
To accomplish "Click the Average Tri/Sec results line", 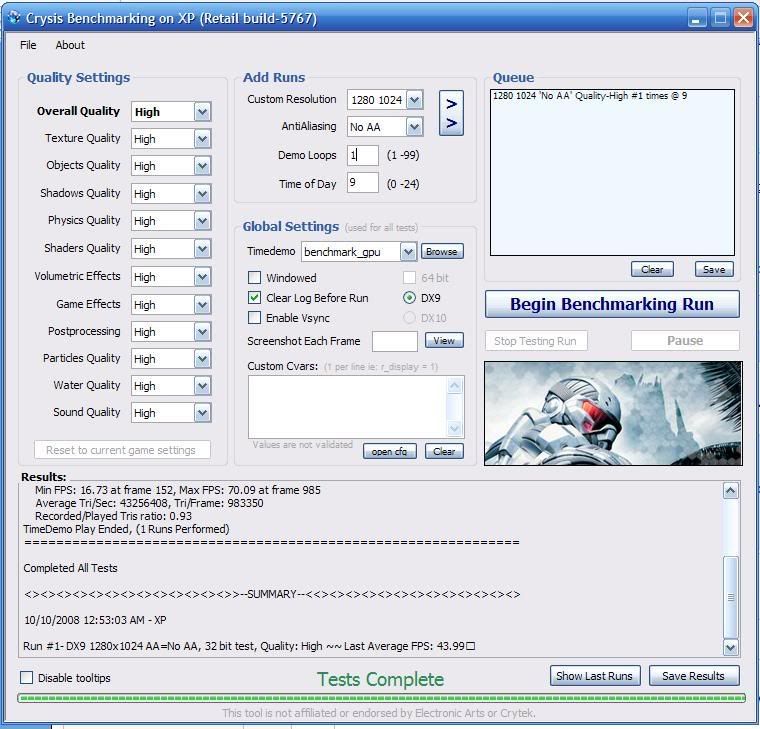I will tap(149, 503).
